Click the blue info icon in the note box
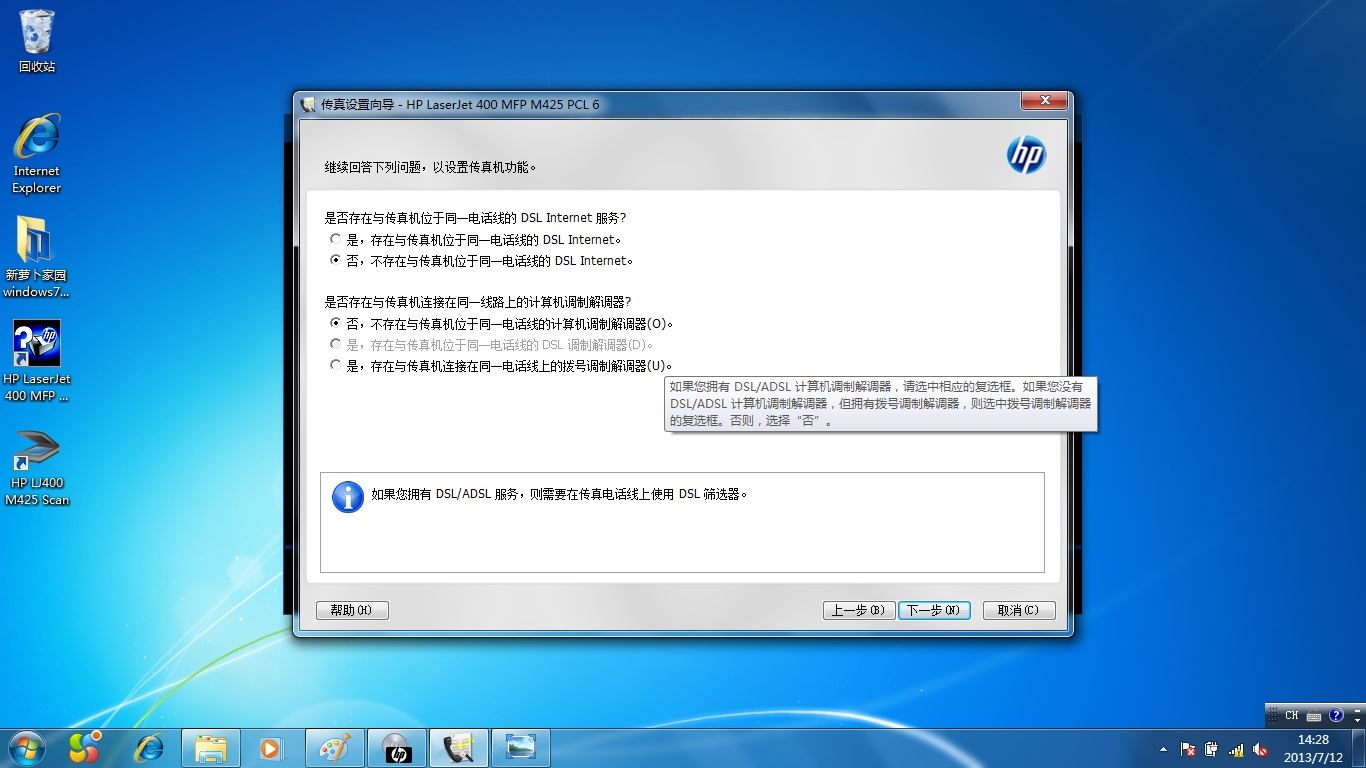Image resolution: width=1366 pixels, height=768 pixels. click(347, 496)
